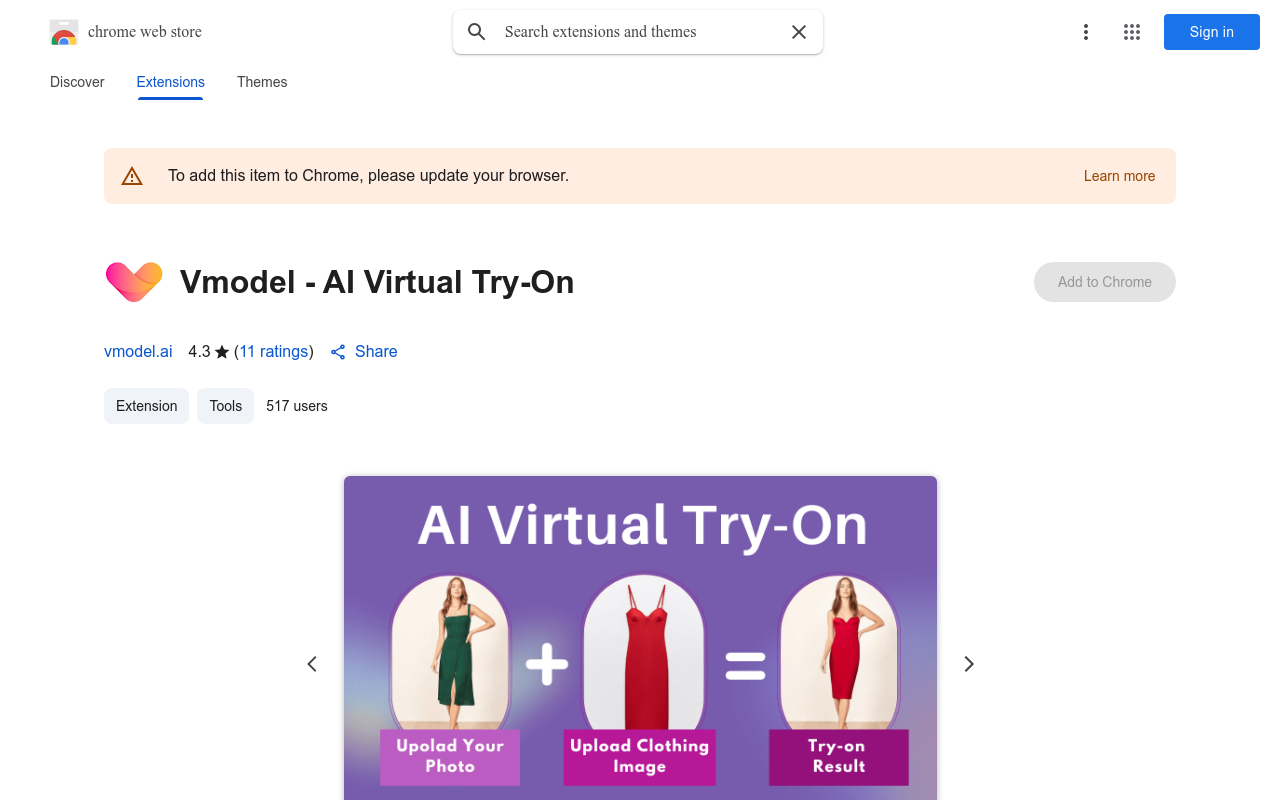Select the Extensions tab
This screenshot has height=800, width=1280.
click(171, 82)
